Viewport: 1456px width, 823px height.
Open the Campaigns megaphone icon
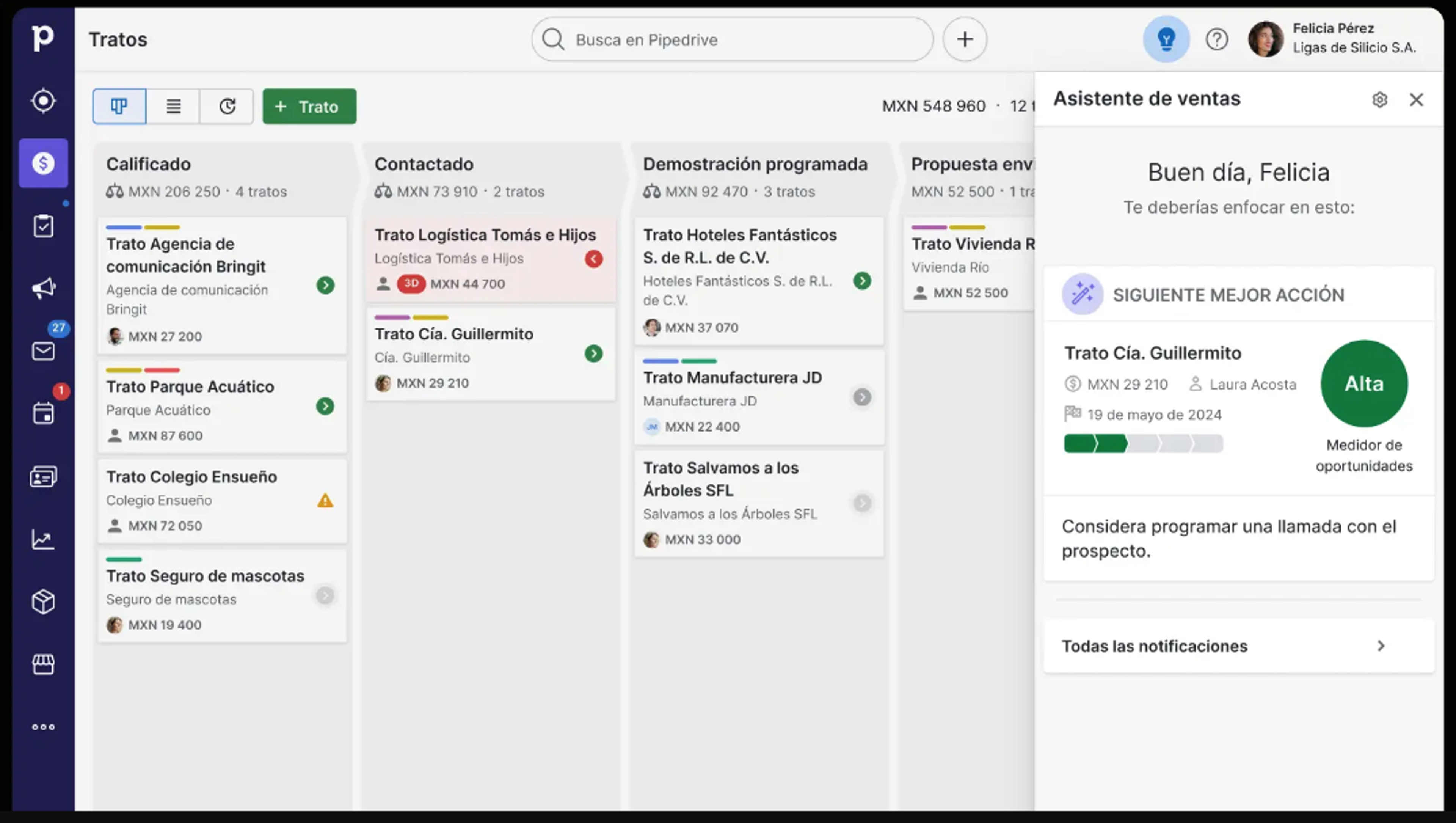(x=43, y=288)
